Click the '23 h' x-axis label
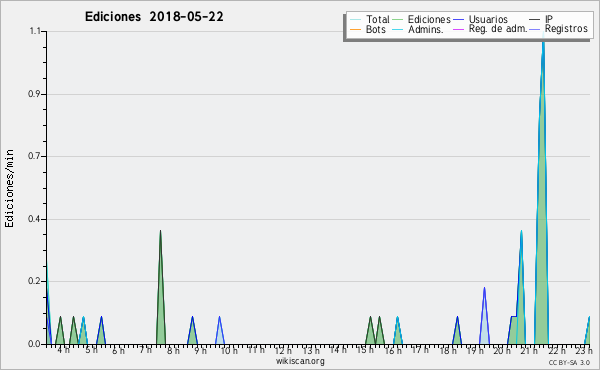Viewport: 600px width, 370px height. 584,350
